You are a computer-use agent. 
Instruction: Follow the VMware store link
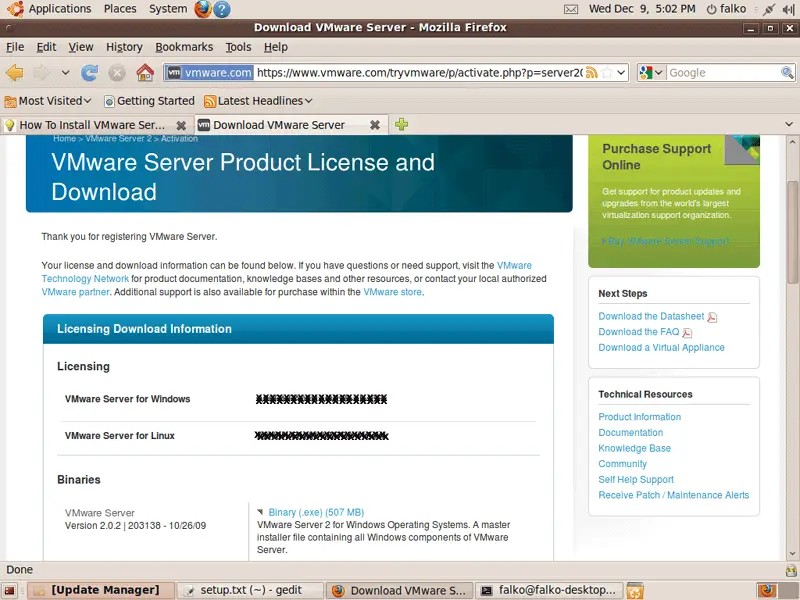(392, 292)
